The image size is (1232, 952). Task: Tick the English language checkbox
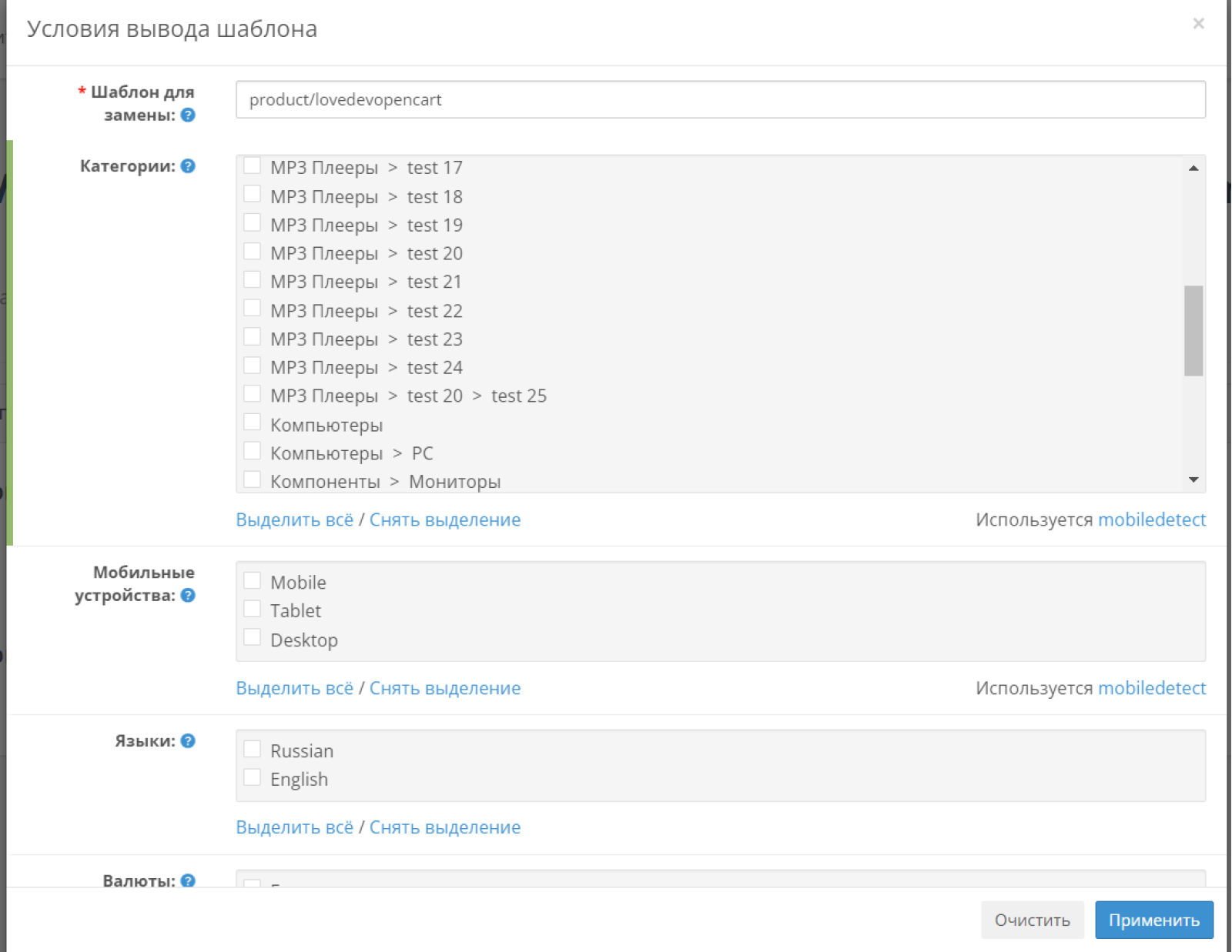coord(252,777)
